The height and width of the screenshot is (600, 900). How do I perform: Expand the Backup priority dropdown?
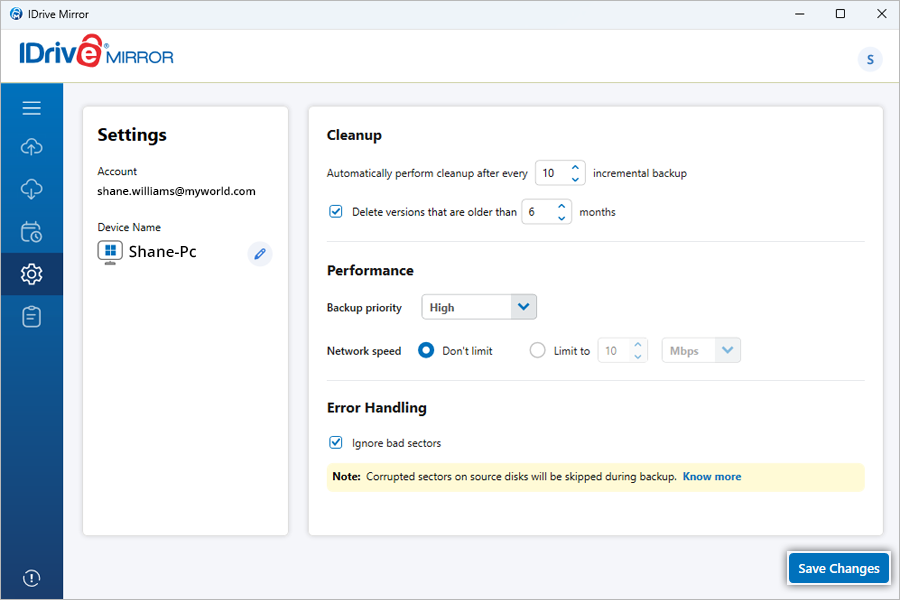coord(479,308)
